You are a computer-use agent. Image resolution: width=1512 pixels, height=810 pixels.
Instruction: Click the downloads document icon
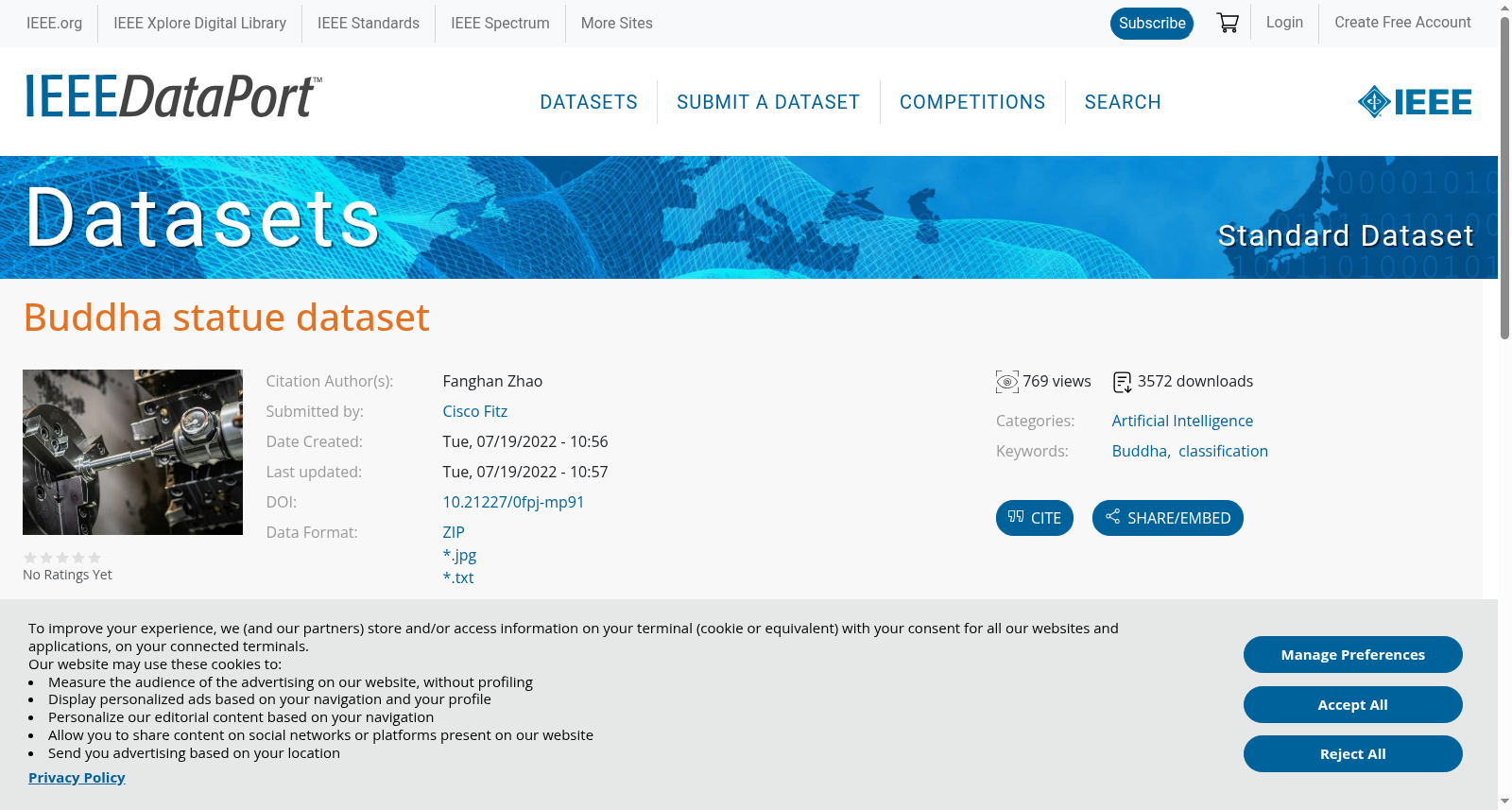[x=1123, y=382]
